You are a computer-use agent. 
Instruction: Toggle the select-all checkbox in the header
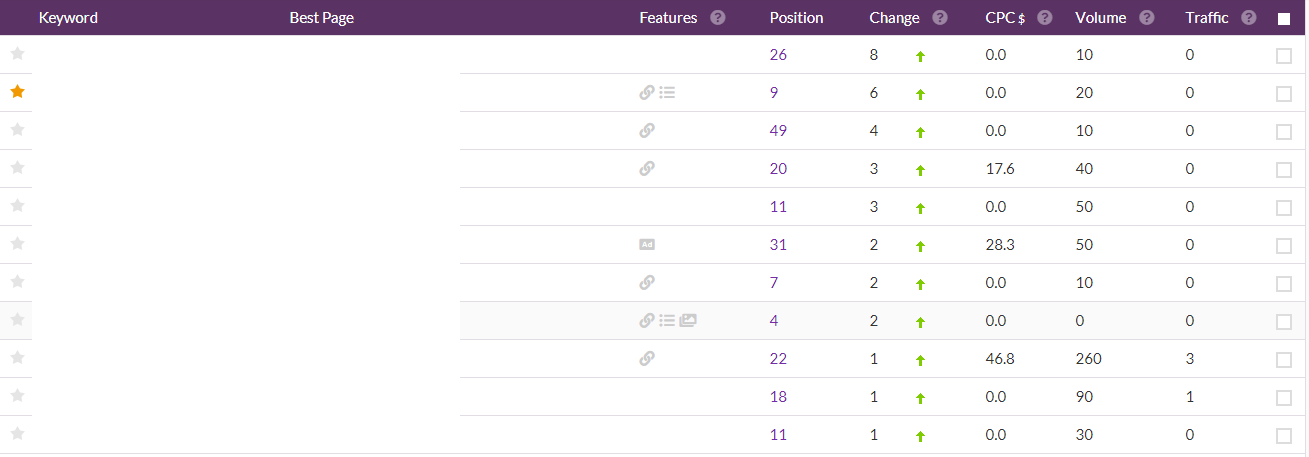[x=1284, y=19]
